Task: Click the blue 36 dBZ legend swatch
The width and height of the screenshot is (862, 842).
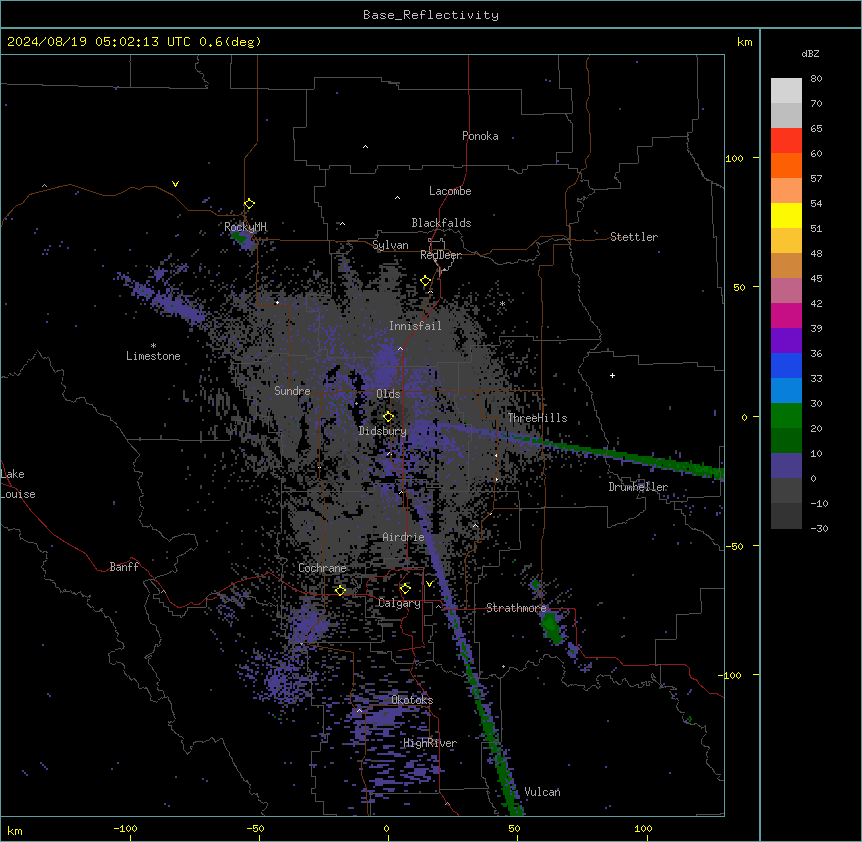Action: [x=786, y=365]
